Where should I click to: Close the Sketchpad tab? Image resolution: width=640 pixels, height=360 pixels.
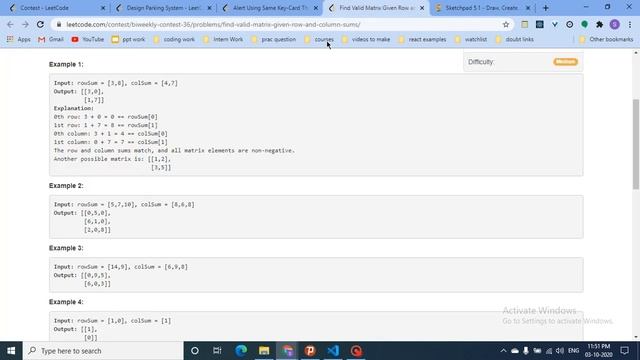[x=528, y=8]
